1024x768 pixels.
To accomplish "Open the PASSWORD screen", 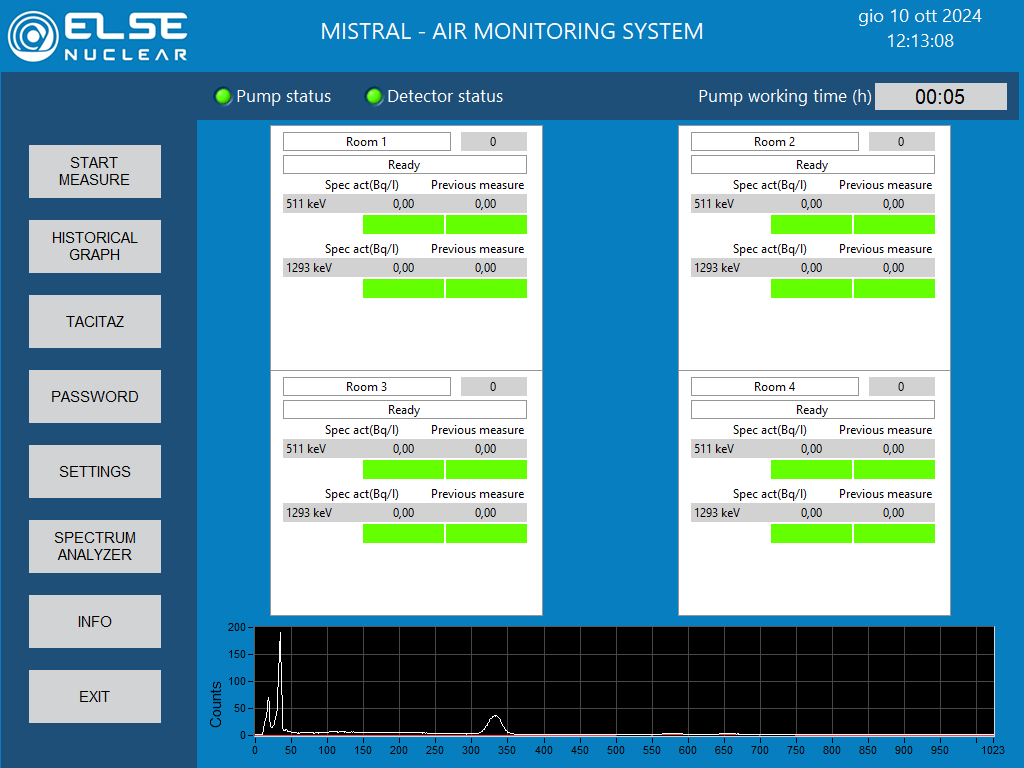I will coord(95,396).
